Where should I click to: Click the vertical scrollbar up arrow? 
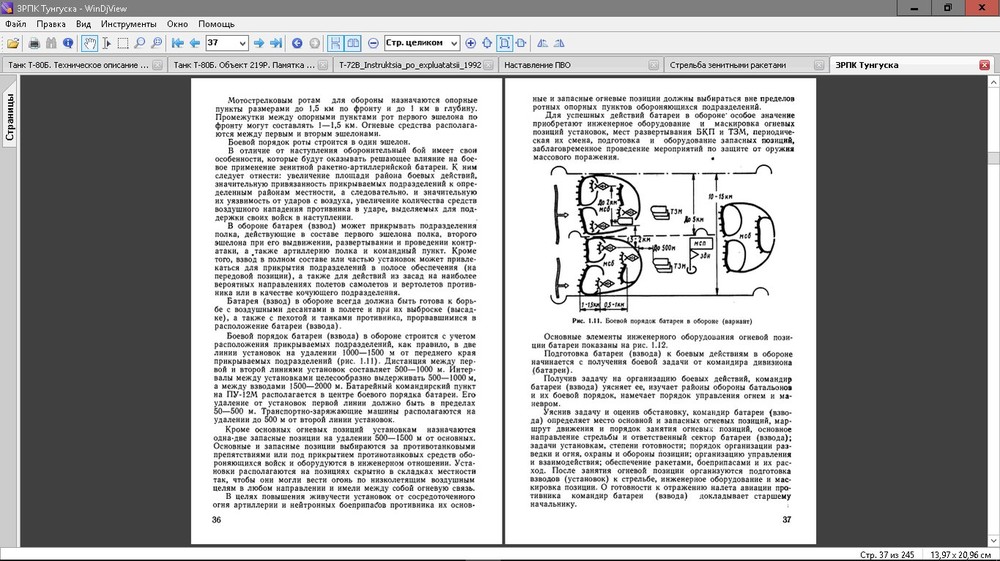click(x=994, y=82)
